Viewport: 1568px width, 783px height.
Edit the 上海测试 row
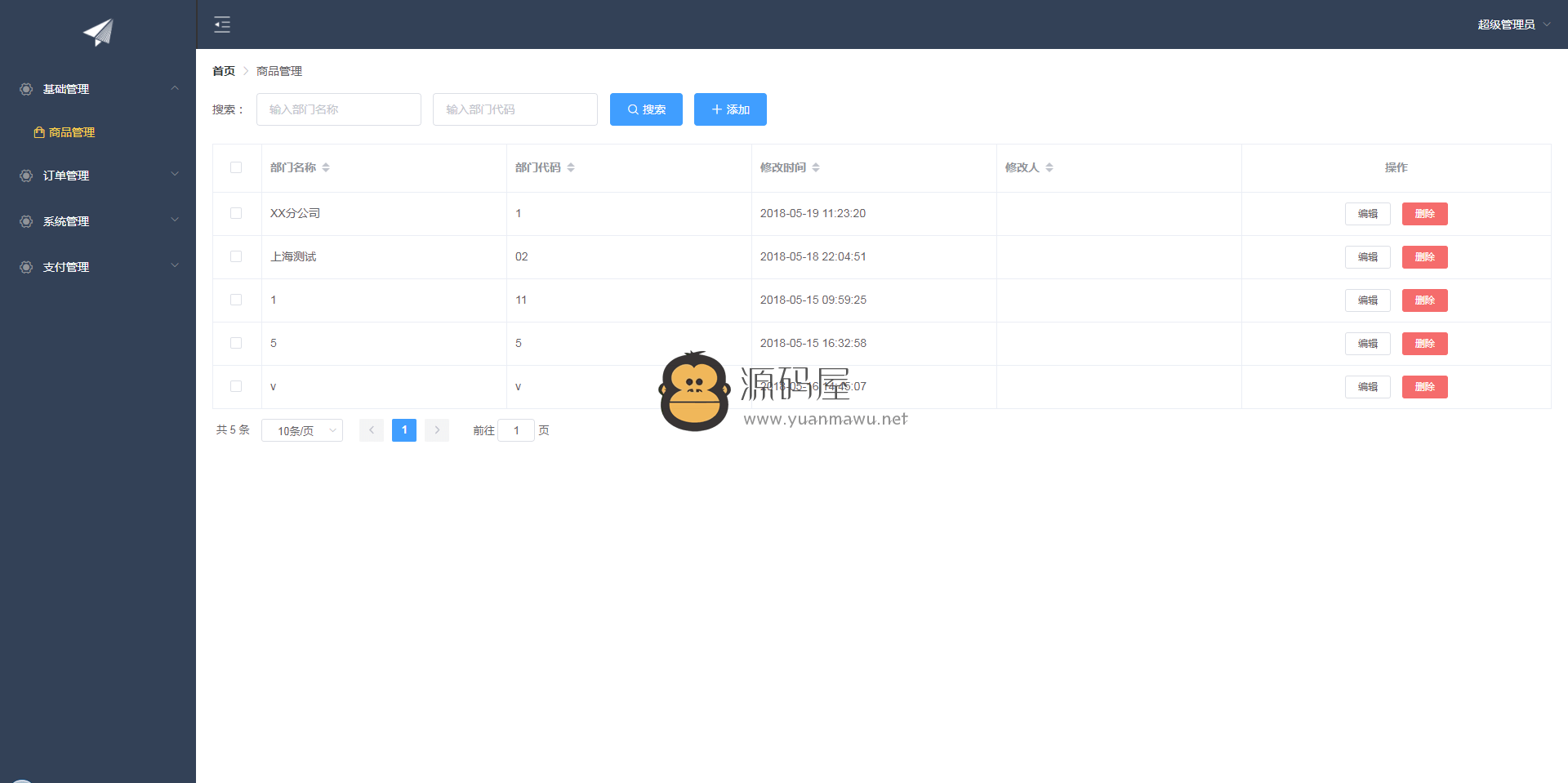[1368, 257]
